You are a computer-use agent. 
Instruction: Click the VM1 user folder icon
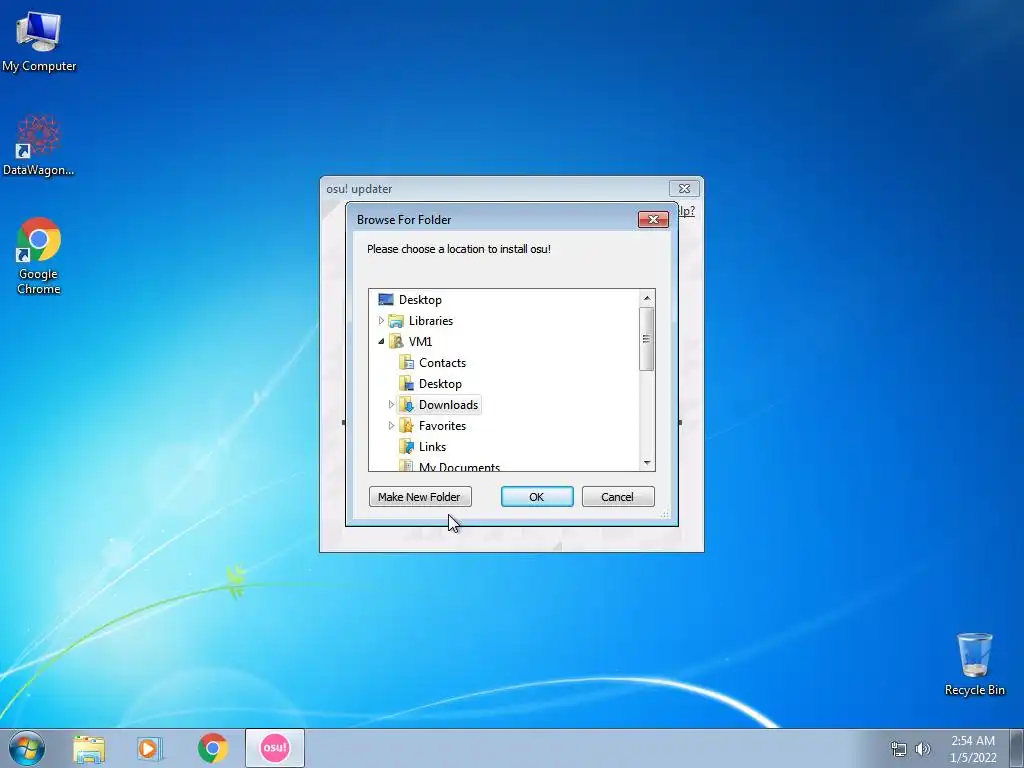[x=396, y=342]
